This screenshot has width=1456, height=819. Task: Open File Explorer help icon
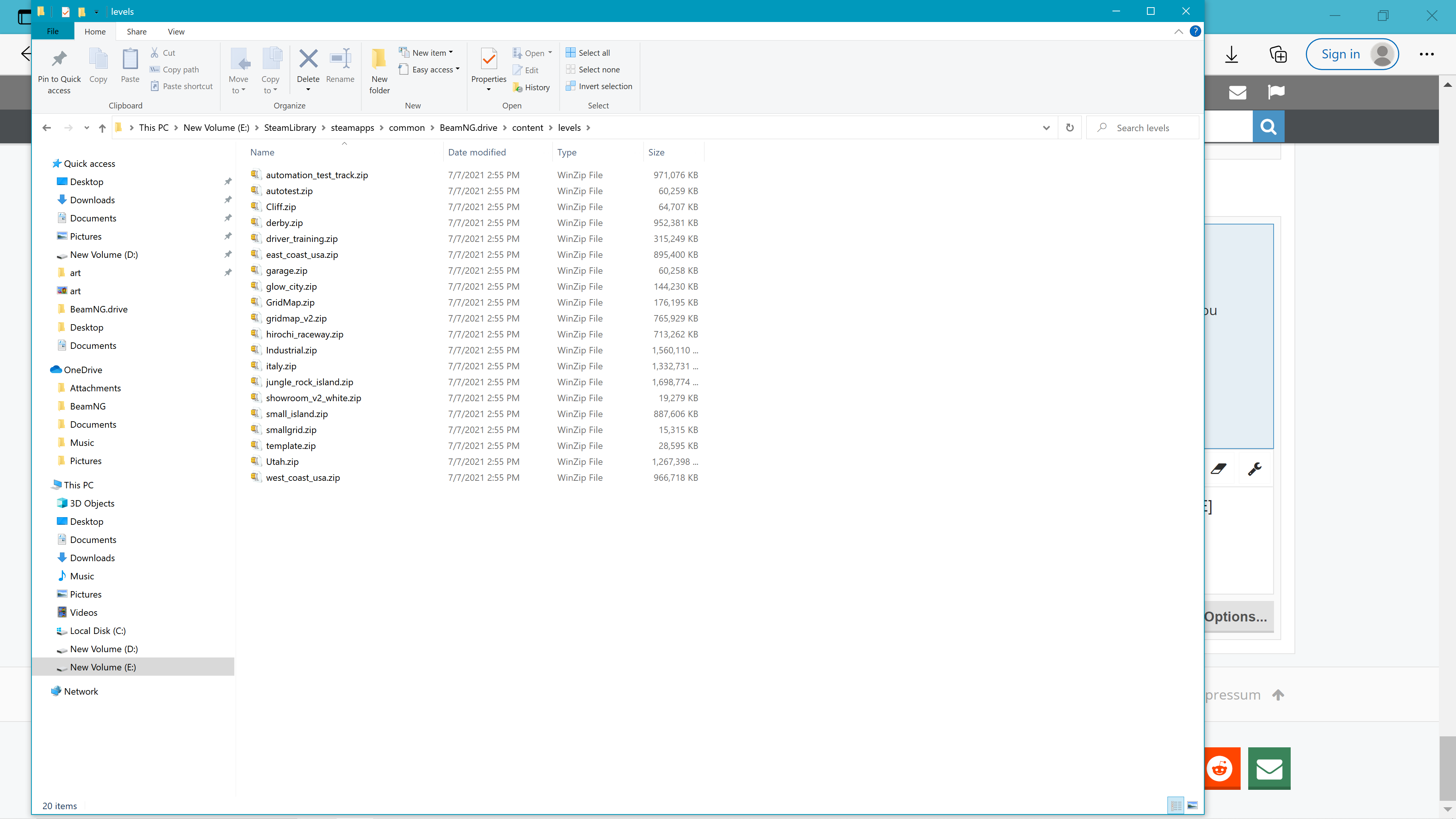(1195, 31)
